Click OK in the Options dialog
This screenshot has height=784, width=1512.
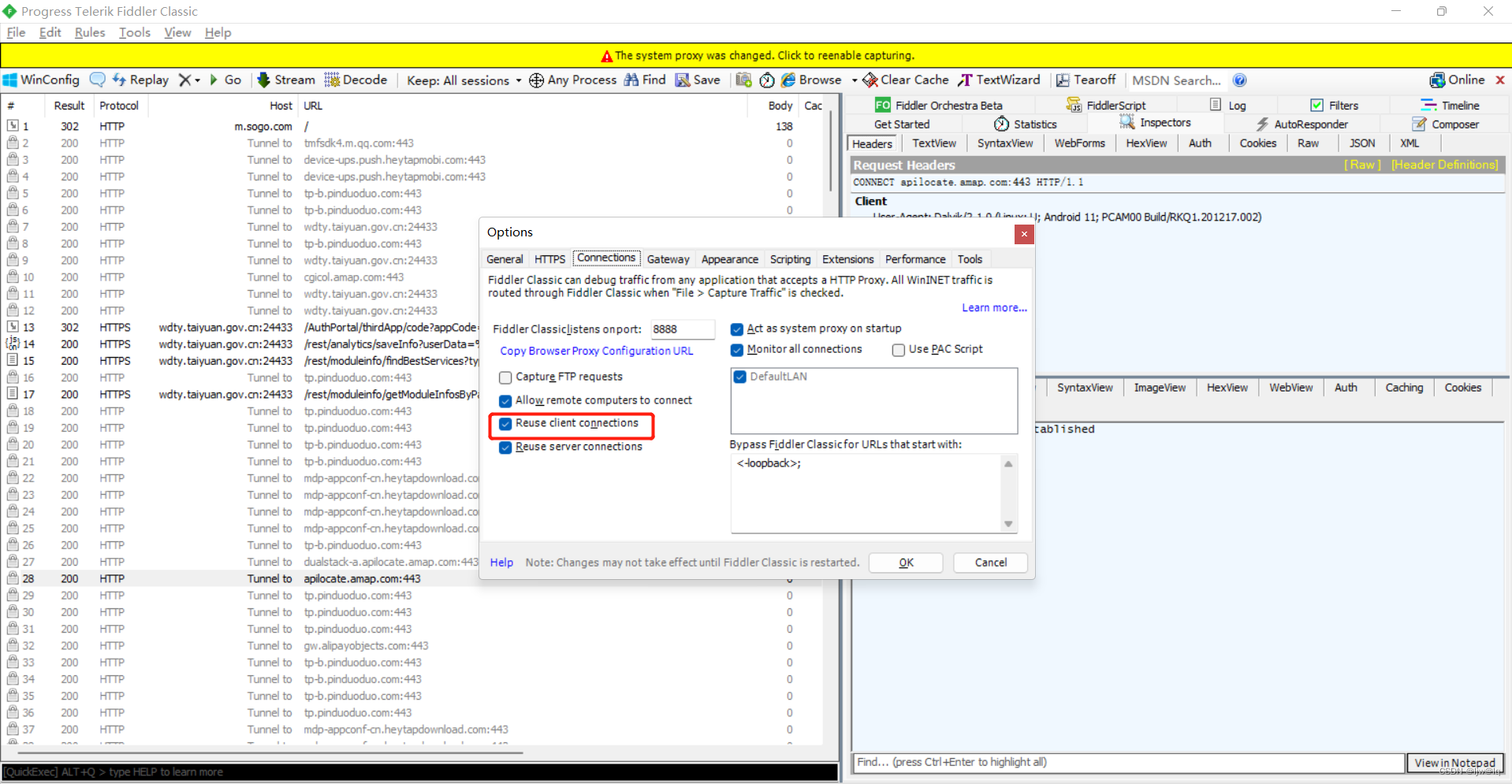(906, 563)
